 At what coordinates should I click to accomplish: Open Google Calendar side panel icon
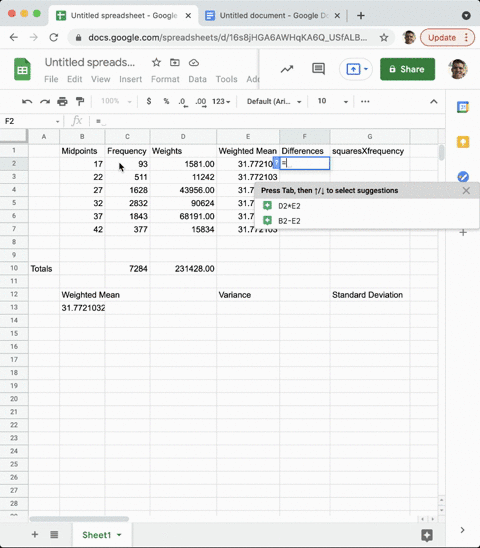463,107
